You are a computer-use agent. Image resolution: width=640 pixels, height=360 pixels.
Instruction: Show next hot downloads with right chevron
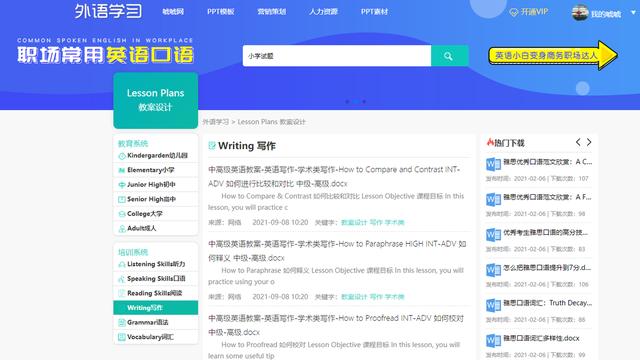click(x=589, y=142)
